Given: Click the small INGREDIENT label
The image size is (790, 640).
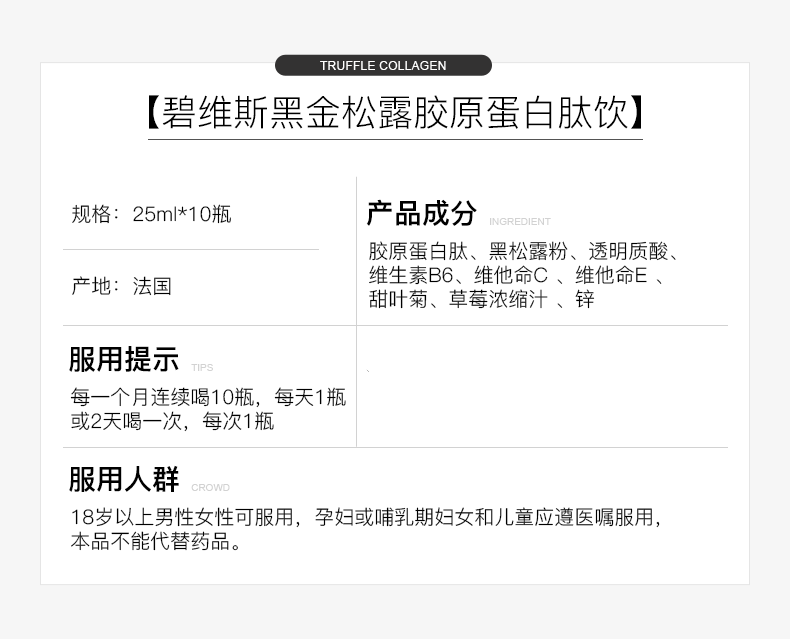Looking at the screenshot, I should [519, 222].
